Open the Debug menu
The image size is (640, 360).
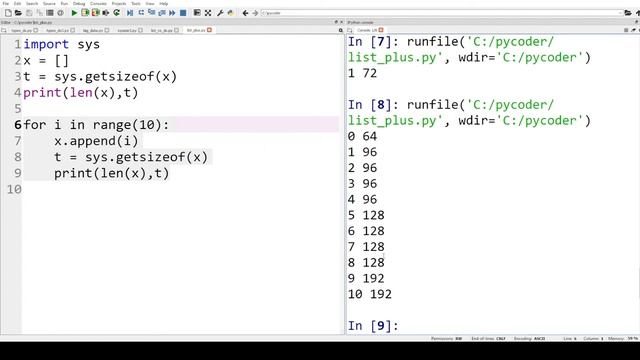(x=79, y=4)
